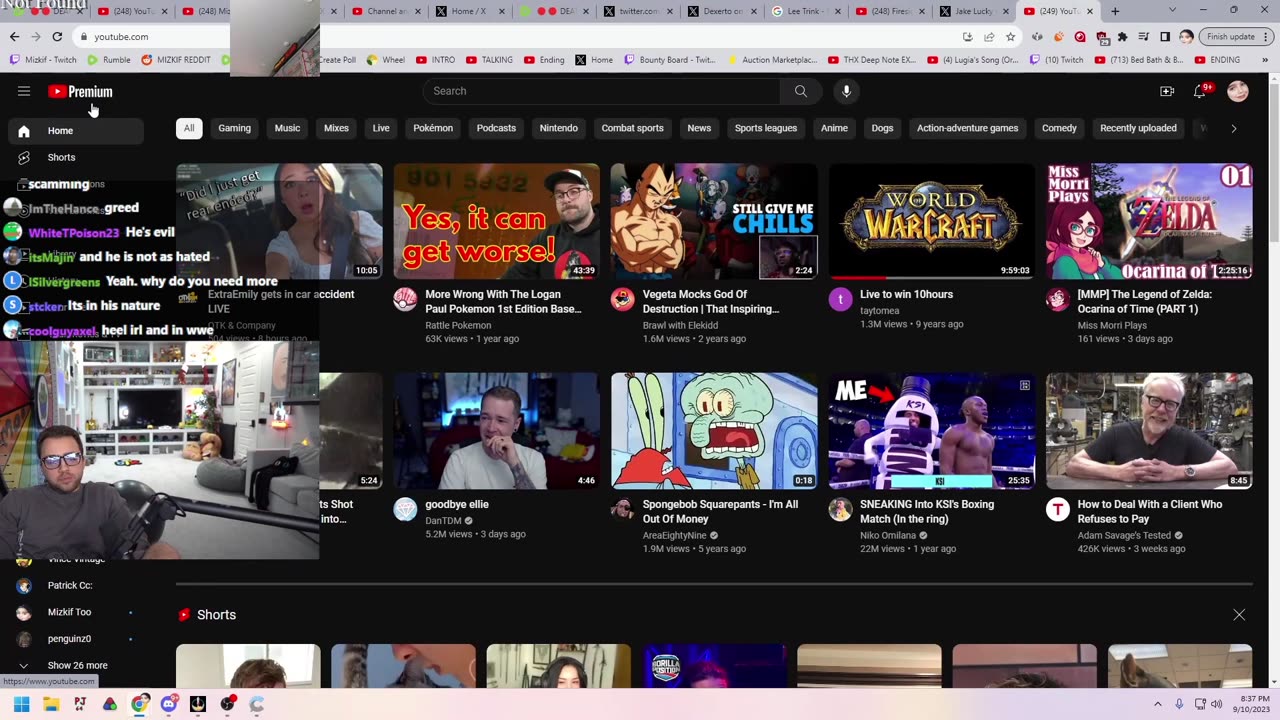Select the Action-adventure games filter chip

pyautogui.click(x=967, y=128)
